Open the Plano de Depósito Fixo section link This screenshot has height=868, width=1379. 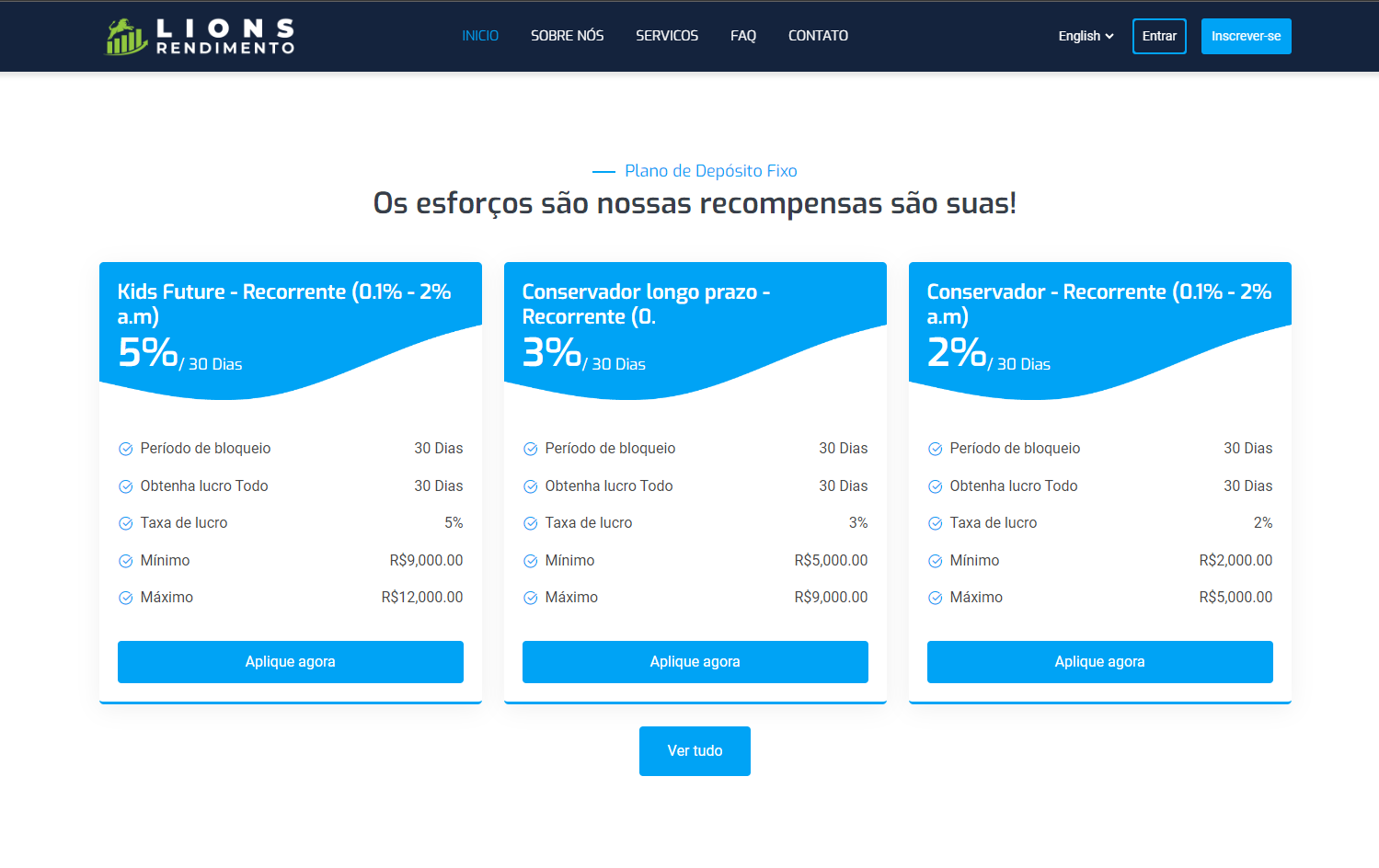[x=709, y=170]
